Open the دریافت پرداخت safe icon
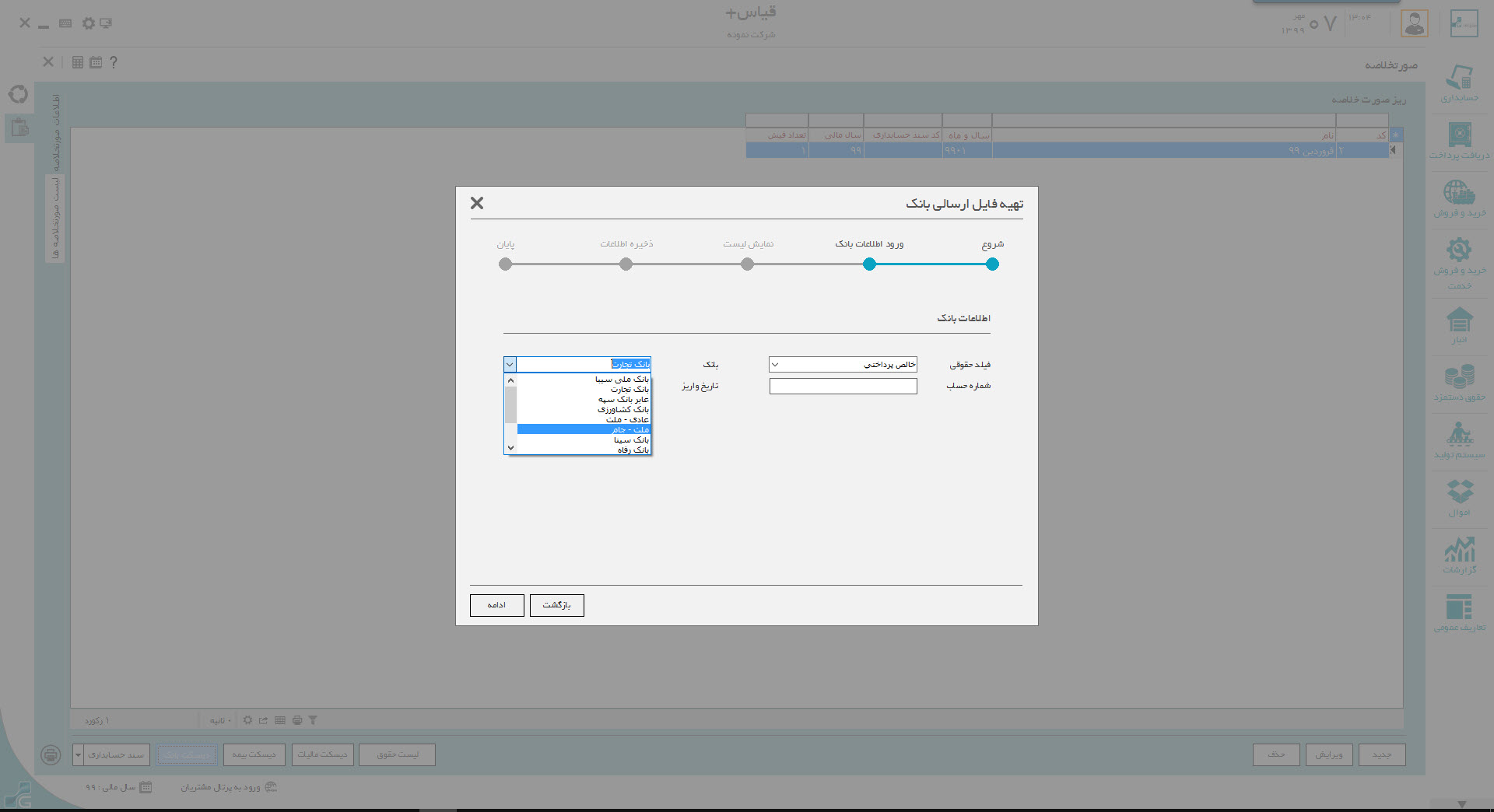 tap(1459, 135)
